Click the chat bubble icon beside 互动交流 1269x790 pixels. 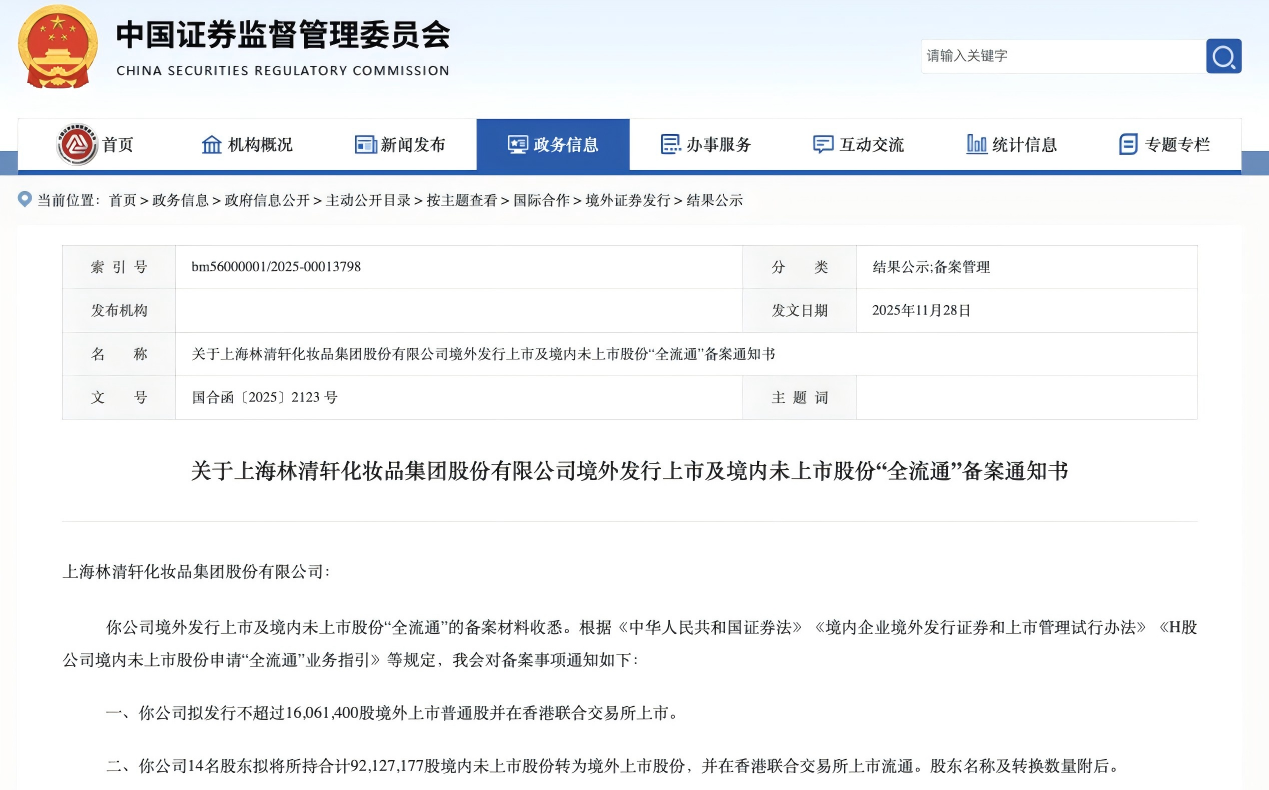tap(823, 145)
